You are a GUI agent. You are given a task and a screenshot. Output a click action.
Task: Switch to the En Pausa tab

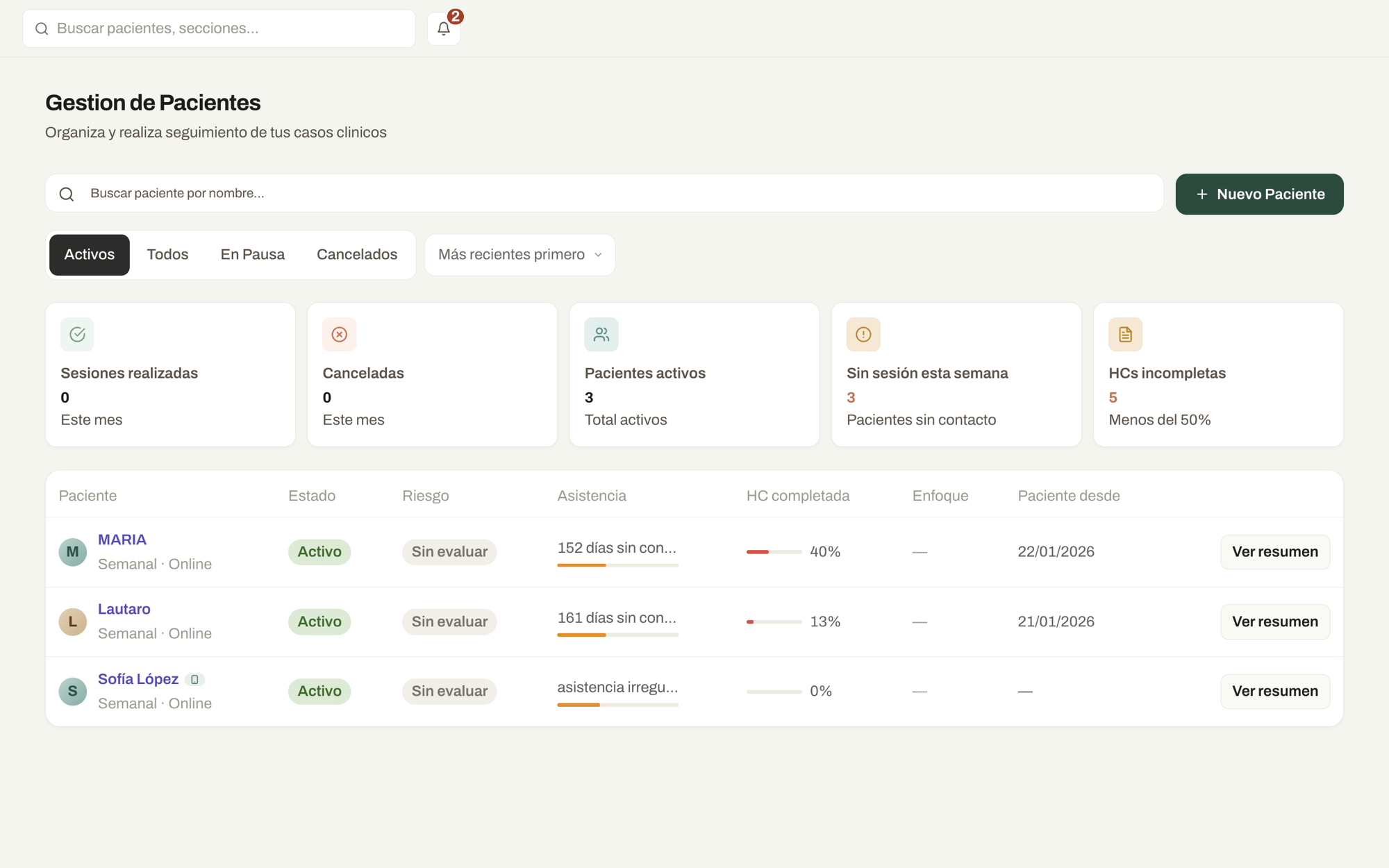point(253,255)
